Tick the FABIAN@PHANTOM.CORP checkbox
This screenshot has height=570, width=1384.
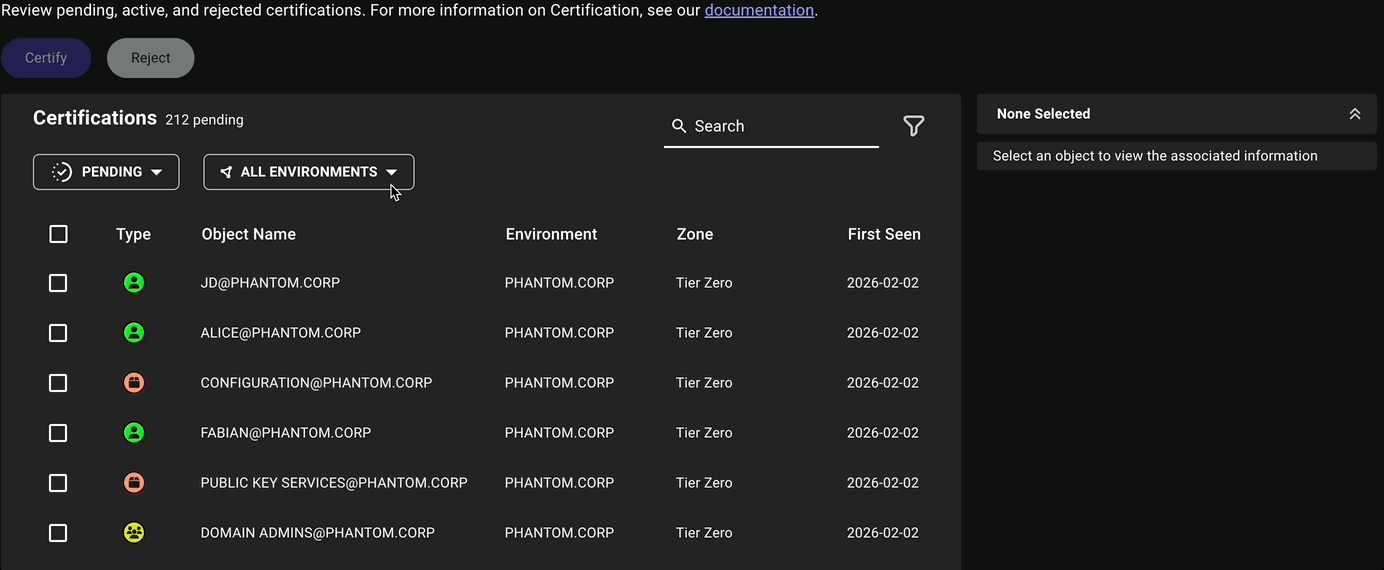click(x=58, y=433)
